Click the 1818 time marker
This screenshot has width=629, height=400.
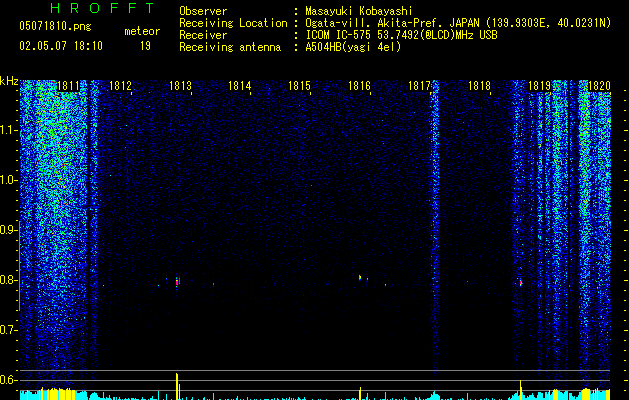pos(479,86)
